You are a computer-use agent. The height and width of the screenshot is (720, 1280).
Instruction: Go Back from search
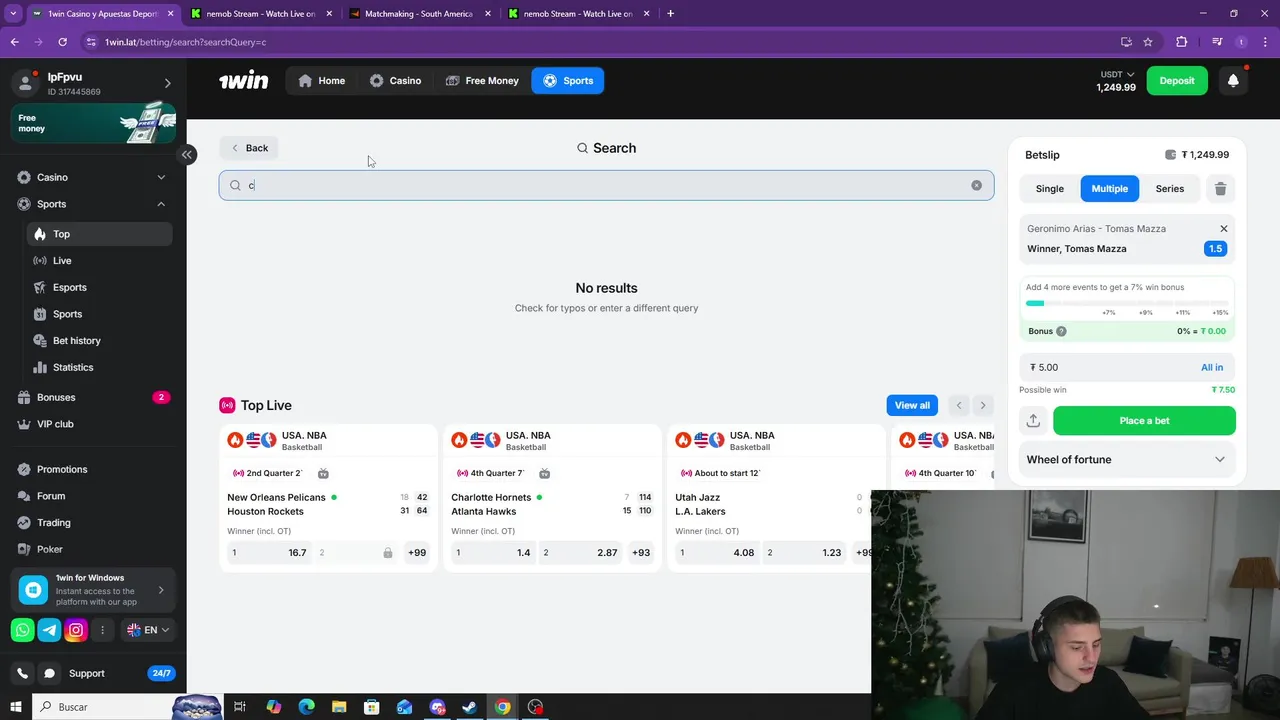click(x=249, y=148)
